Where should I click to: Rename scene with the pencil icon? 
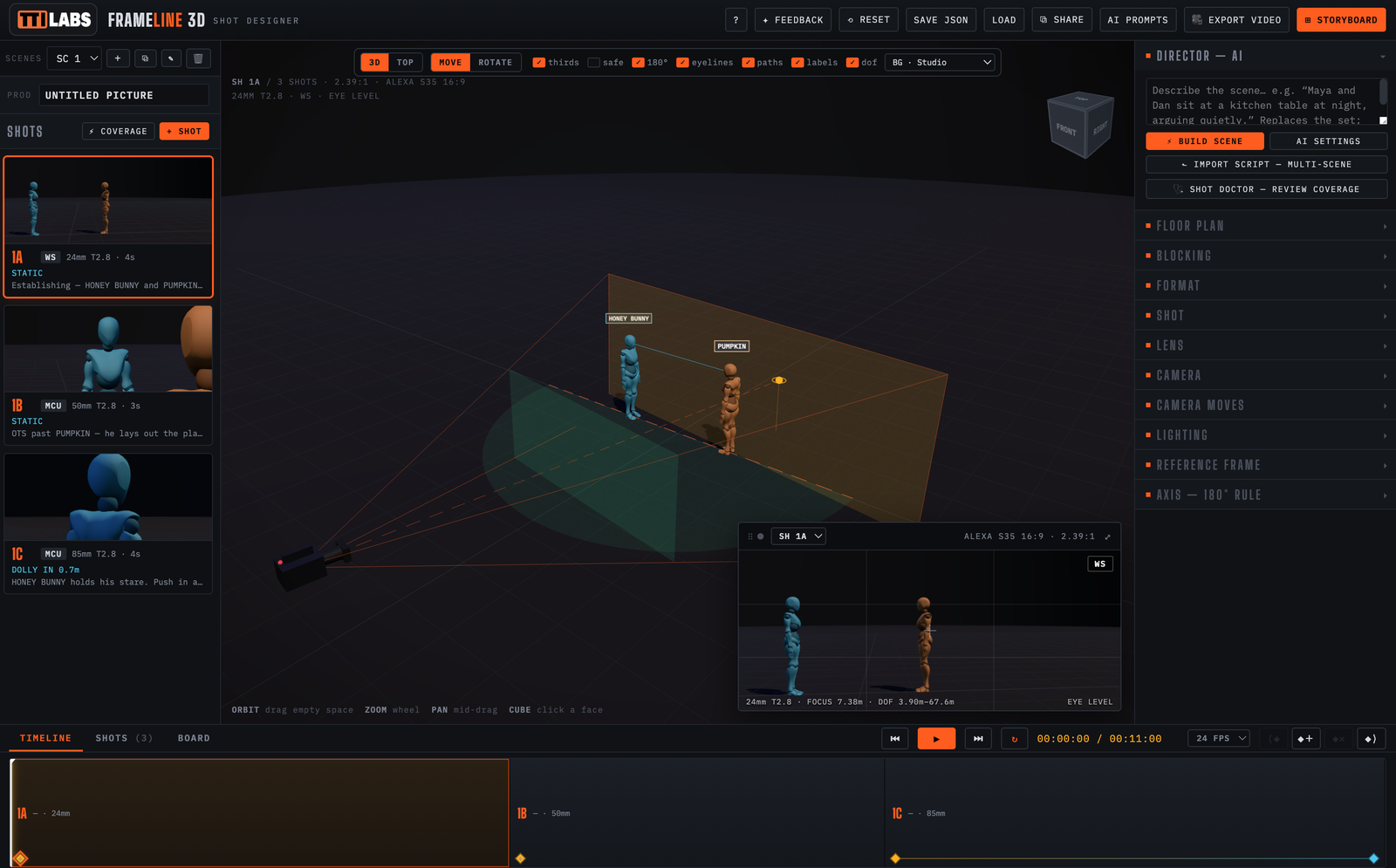(171, 58)
